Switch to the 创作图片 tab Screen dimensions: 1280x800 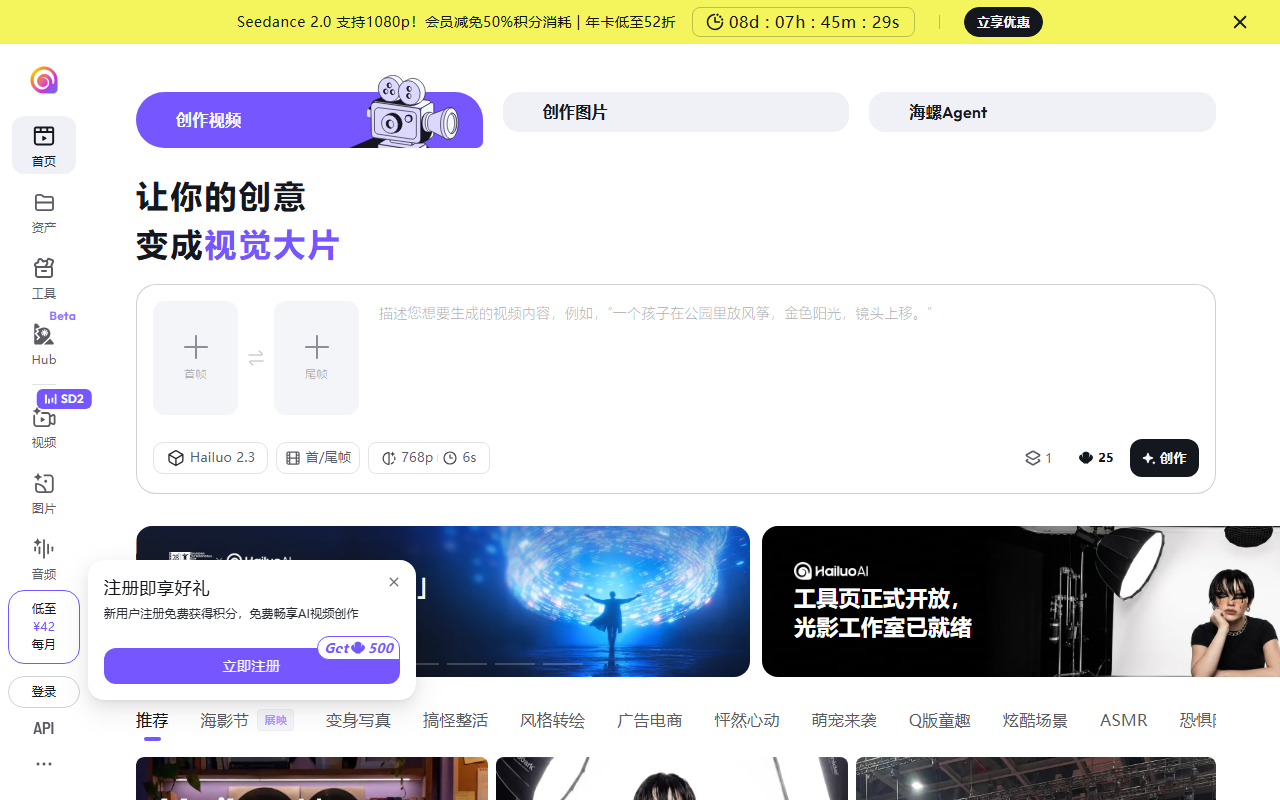(x=676, y=112)
